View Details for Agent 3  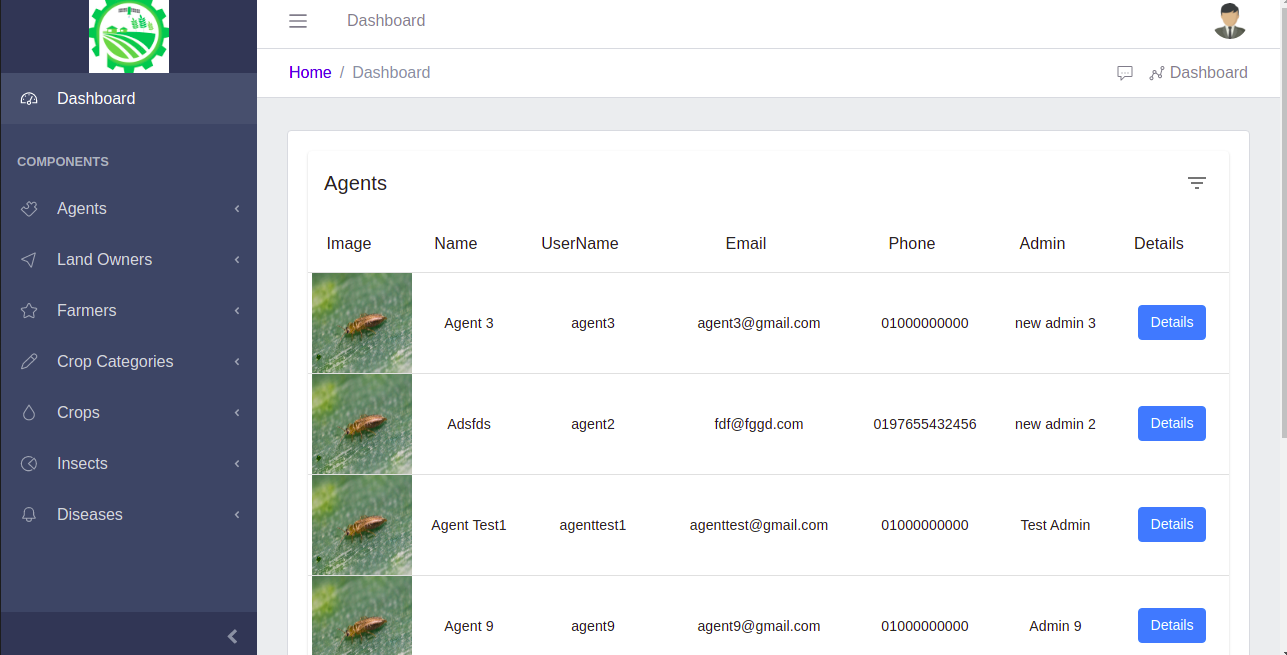[x=1171, y=323]
